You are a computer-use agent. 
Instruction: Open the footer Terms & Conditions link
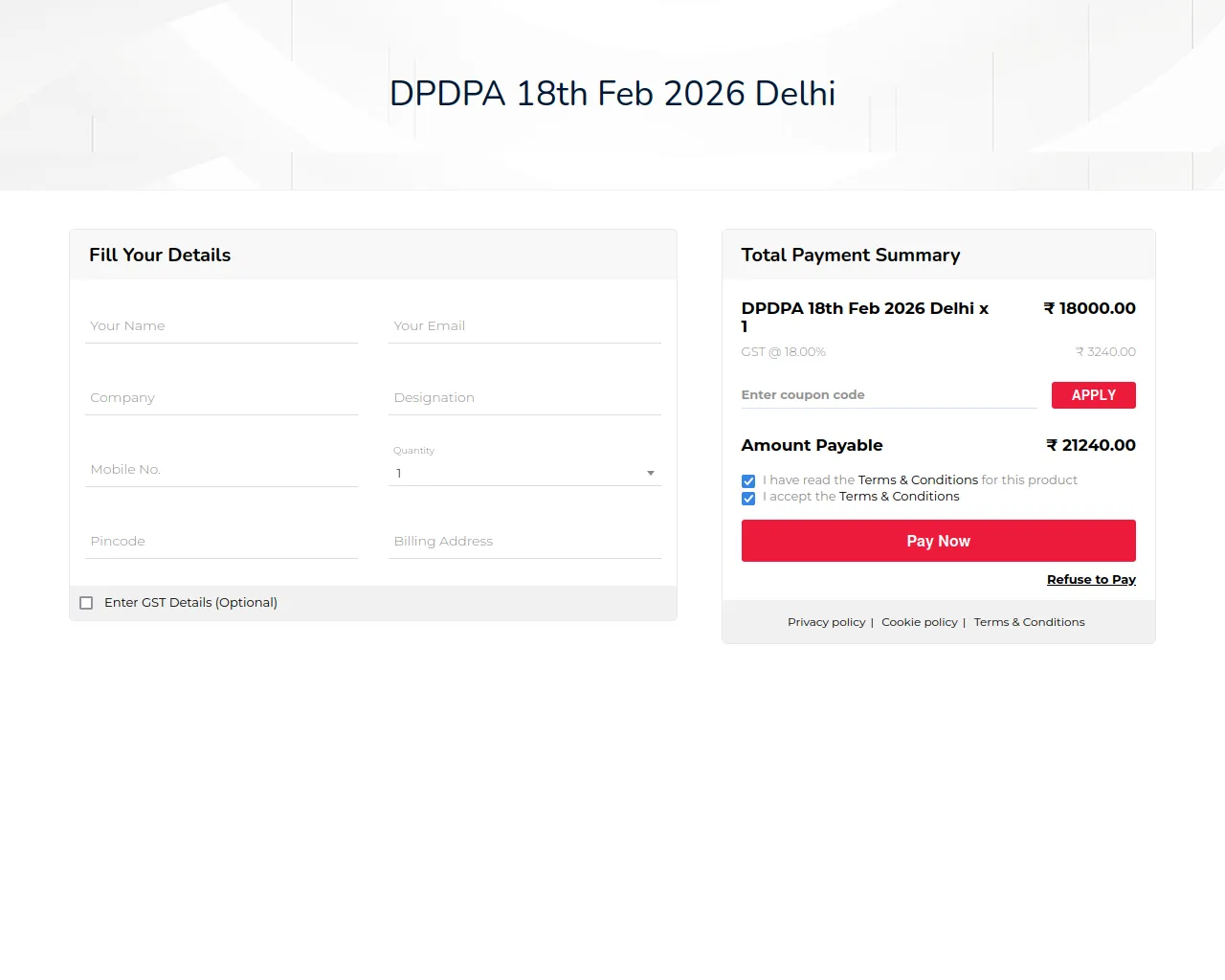(1029, 622)
